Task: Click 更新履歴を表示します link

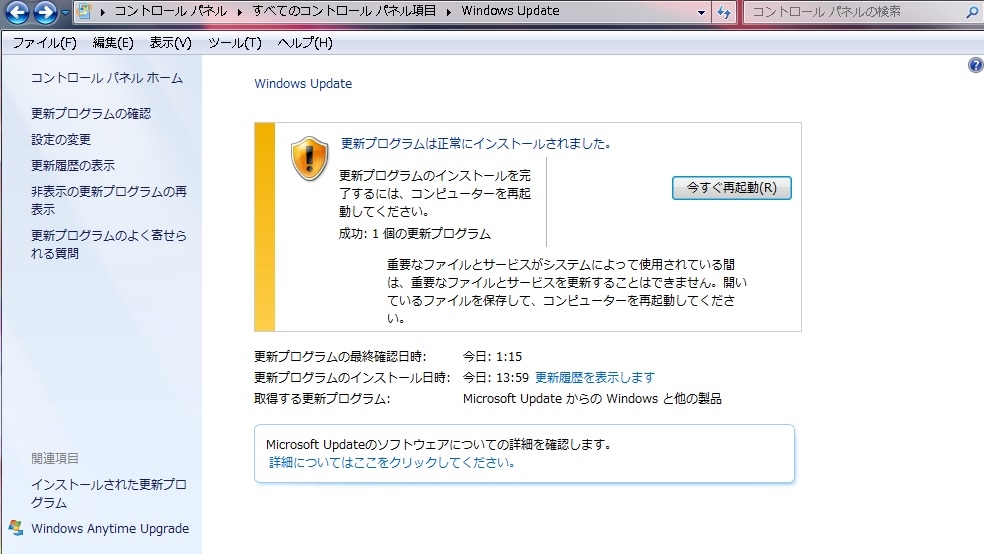Action: (594, 377)
